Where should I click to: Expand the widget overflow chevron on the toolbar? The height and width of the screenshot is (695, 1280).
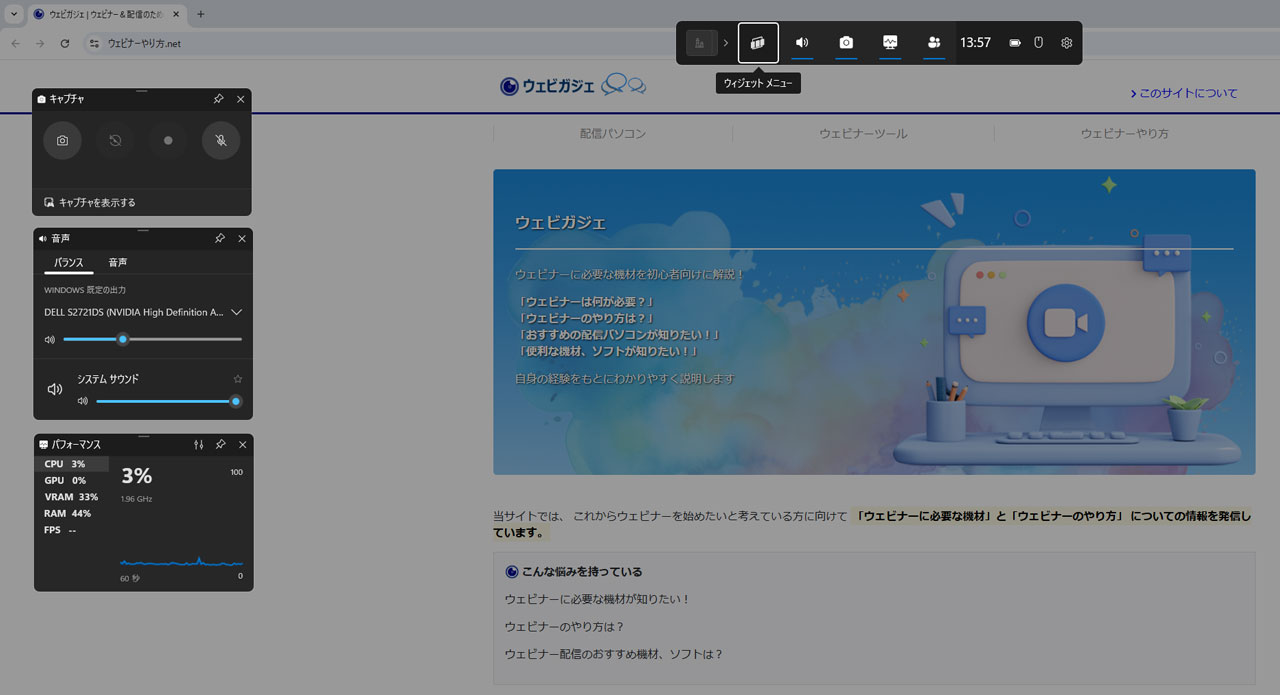tap(724, 42)
